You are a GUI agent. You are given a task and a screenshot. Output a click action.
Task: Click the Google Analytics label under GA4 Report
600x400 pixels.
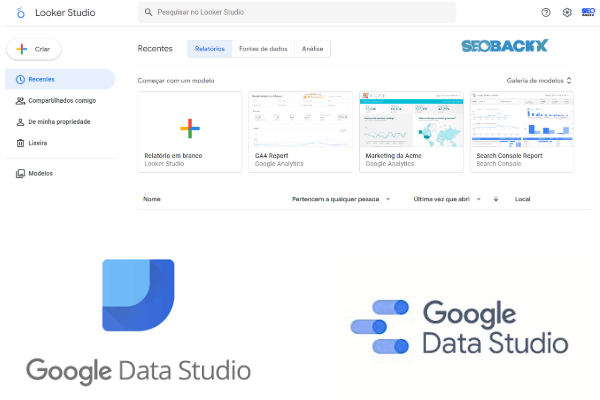coord(279,163)
